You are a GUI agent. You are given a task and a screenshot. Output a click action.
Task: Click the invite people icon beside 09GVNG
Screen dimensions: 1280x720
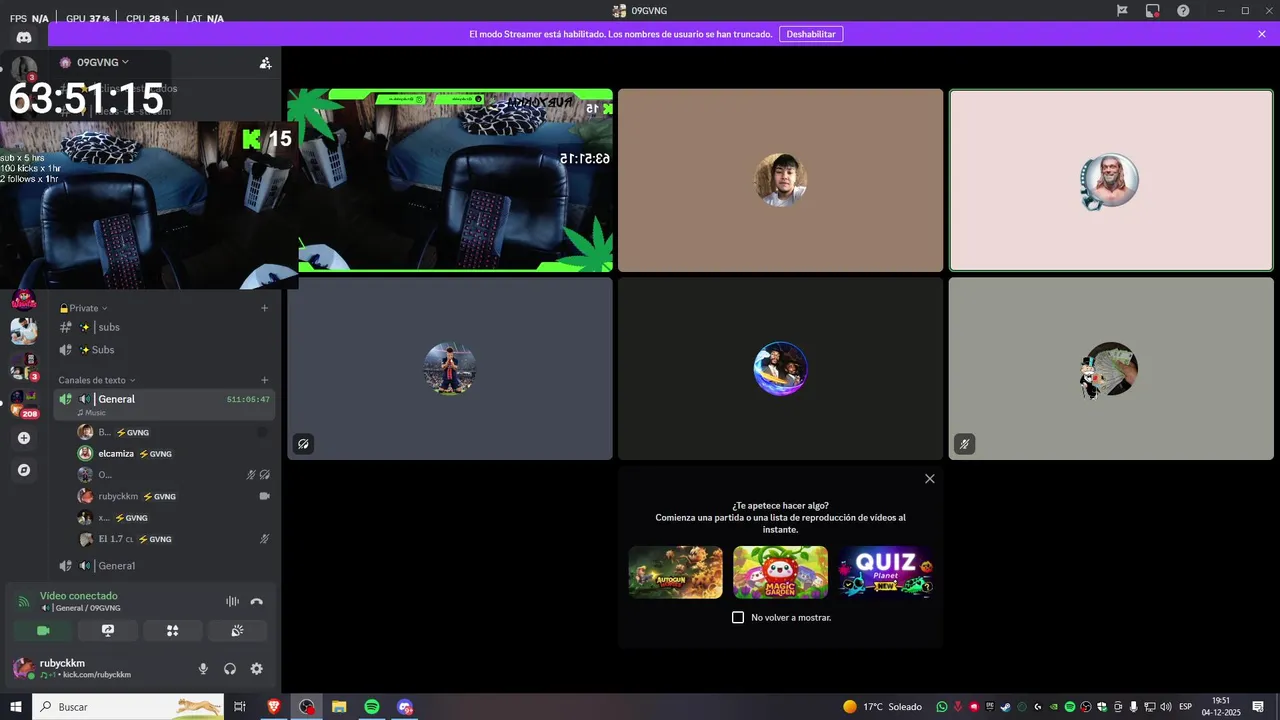tap(265, 62)
